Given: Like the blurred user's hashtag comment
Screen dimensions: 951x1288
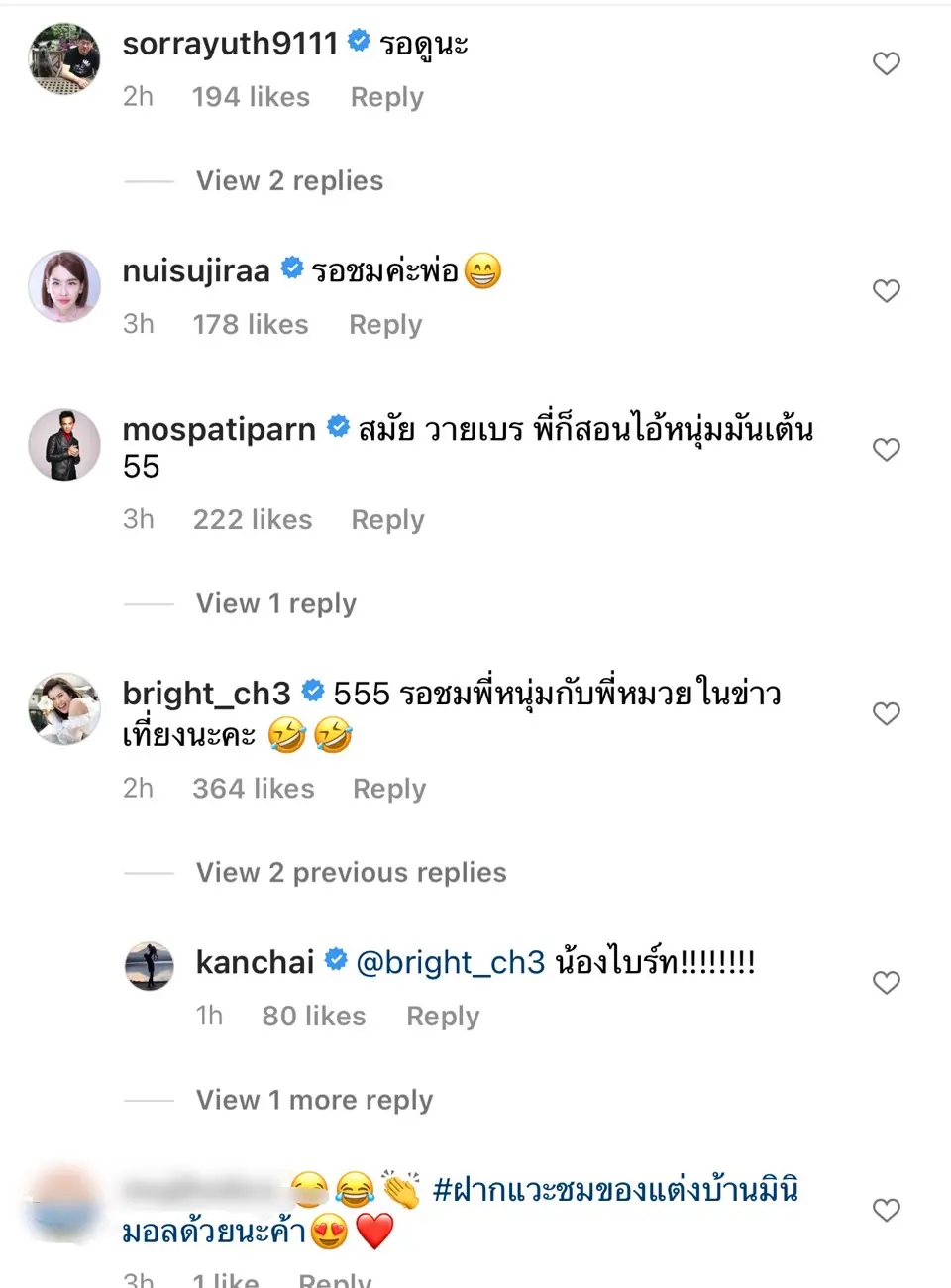Looking at the screenshot, I should pos(886,1211).
